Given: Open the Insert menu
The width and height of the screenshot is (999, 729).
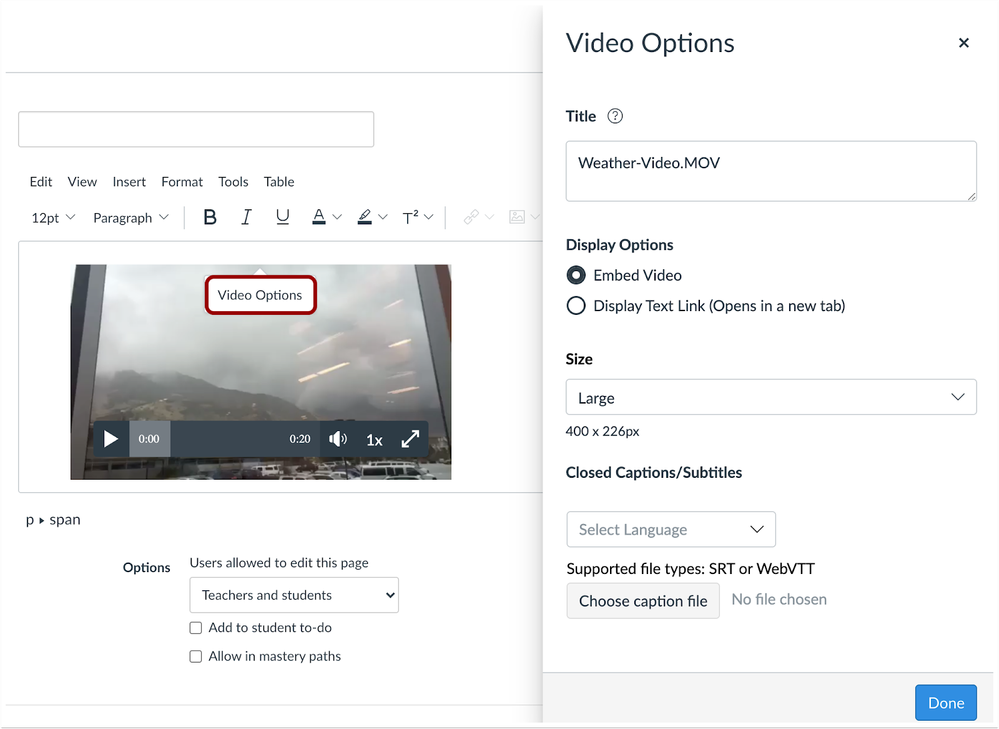Looking at the screenshot, I should (129, 182).
